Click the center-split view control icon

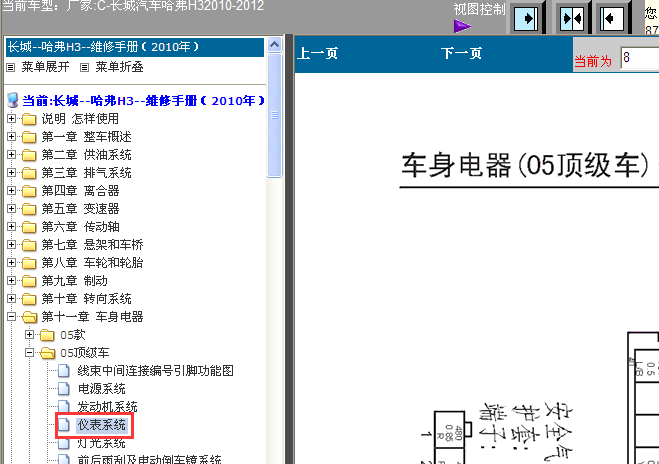point(572,18)
